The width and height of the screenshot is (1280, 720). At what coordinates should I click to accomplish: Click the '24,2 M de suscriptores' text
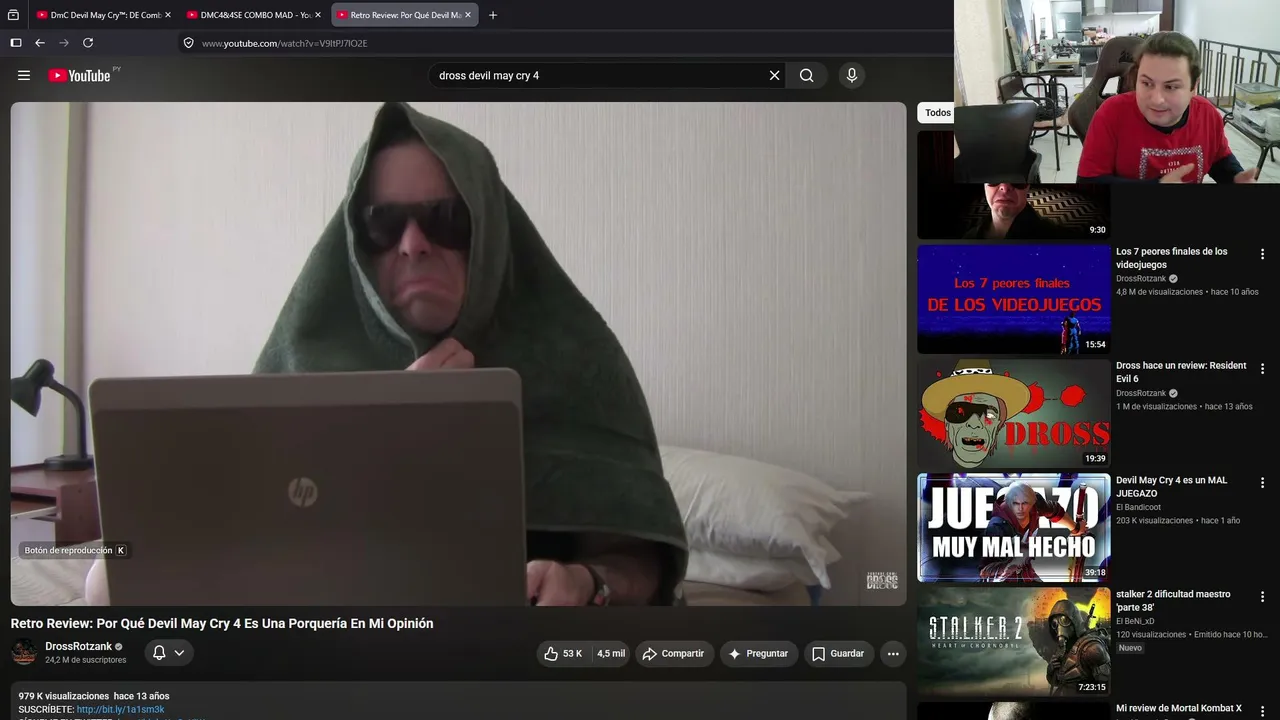tap(85, 660)
